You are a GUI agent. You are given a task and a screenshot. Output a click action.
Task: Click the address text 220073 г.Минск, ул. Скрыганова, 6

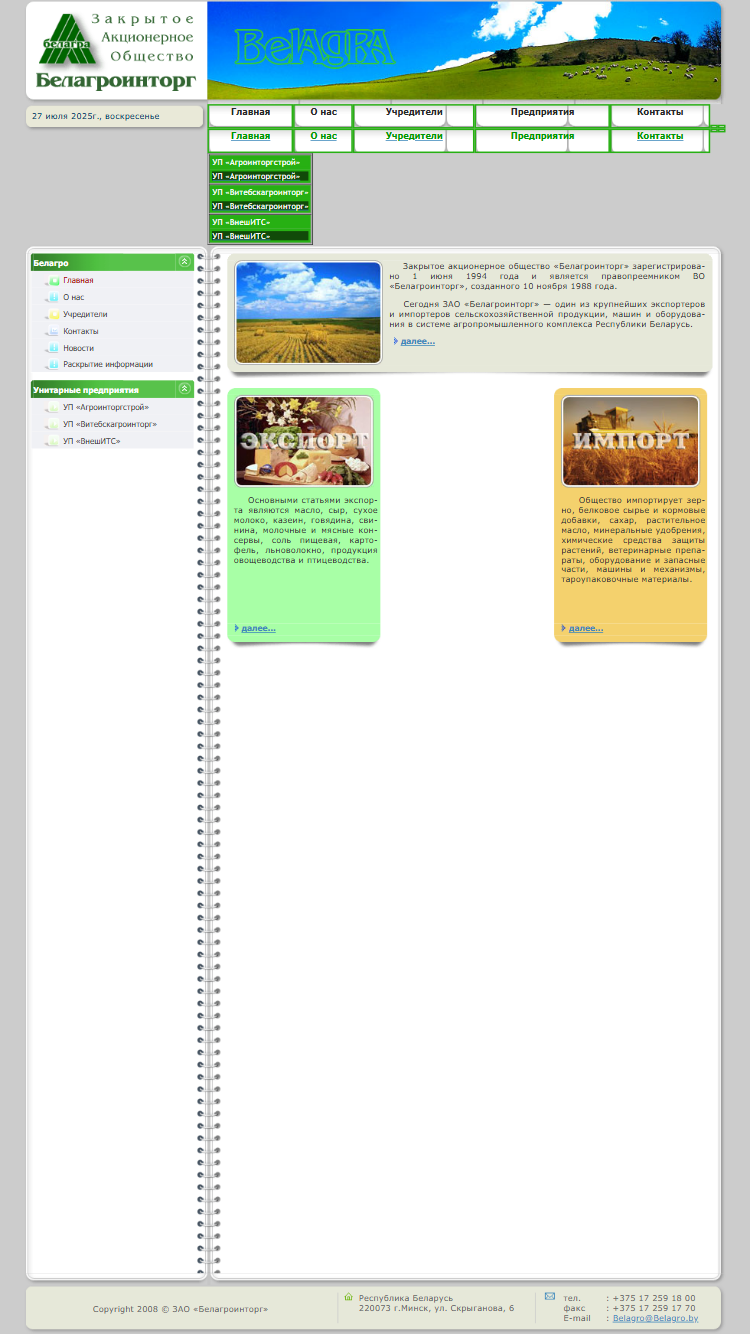[x=436, y=1308]
